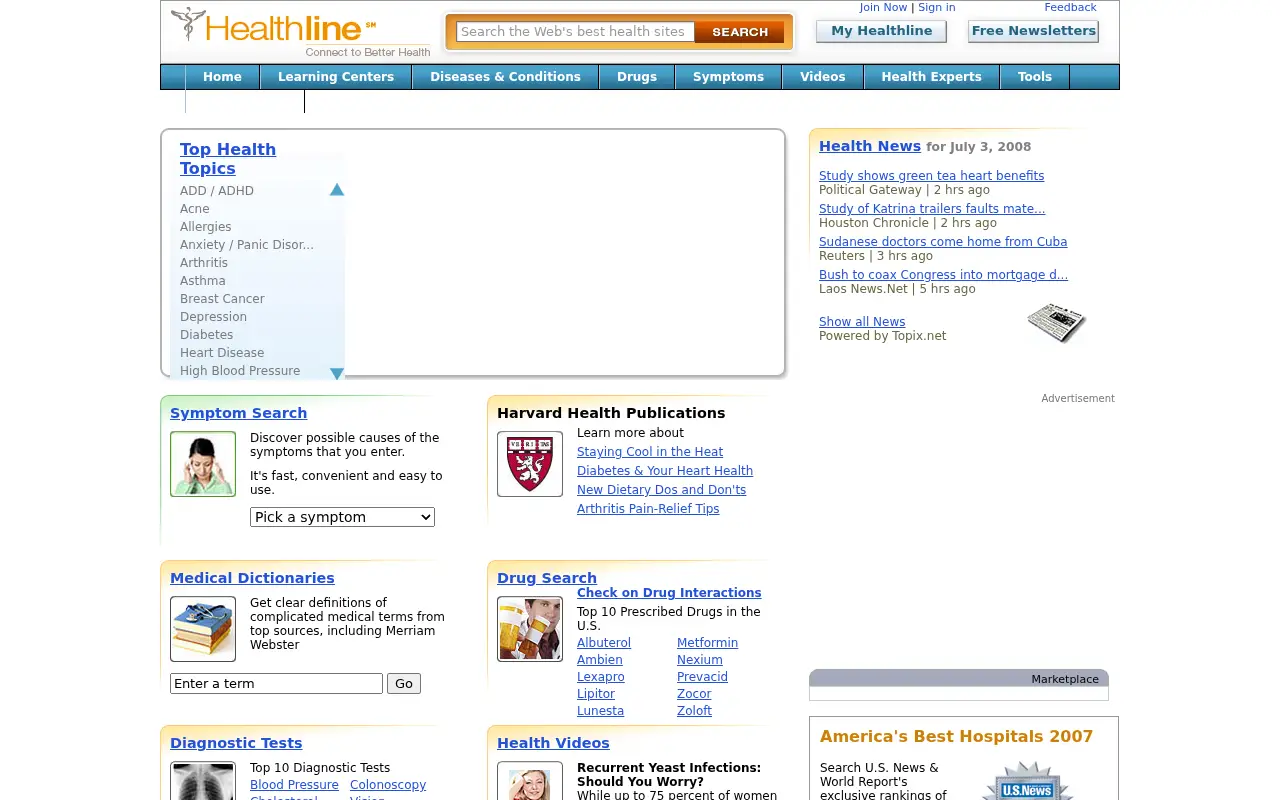1280x800 pixels.
Task: Click the Enter a term input field
Action: 276,684
